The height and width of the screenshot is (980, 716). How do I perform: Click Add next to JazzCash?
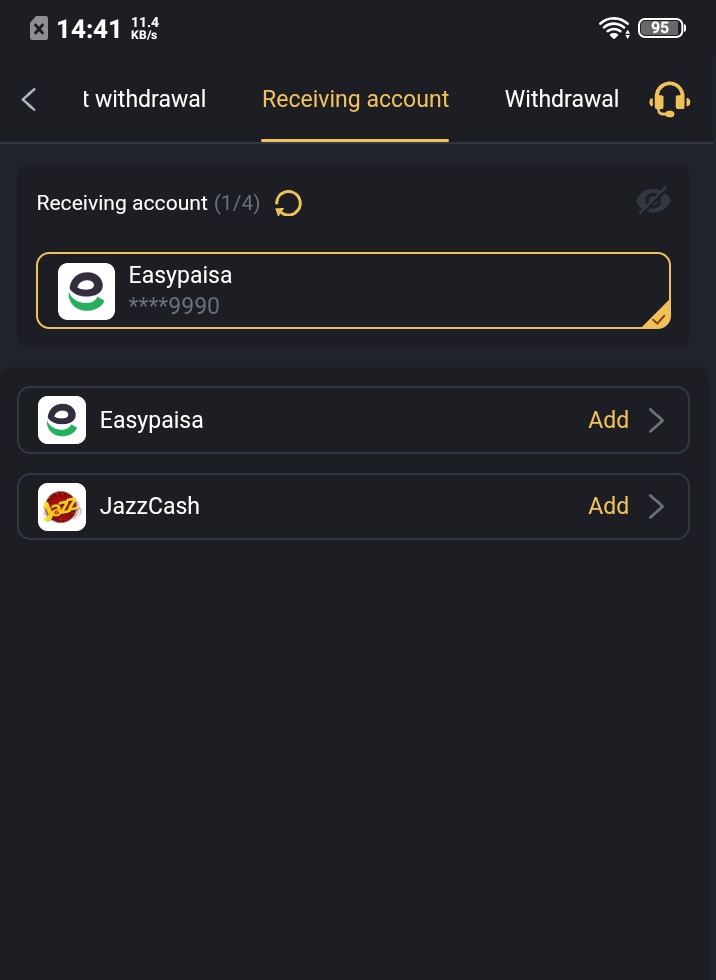coord(608,507)
